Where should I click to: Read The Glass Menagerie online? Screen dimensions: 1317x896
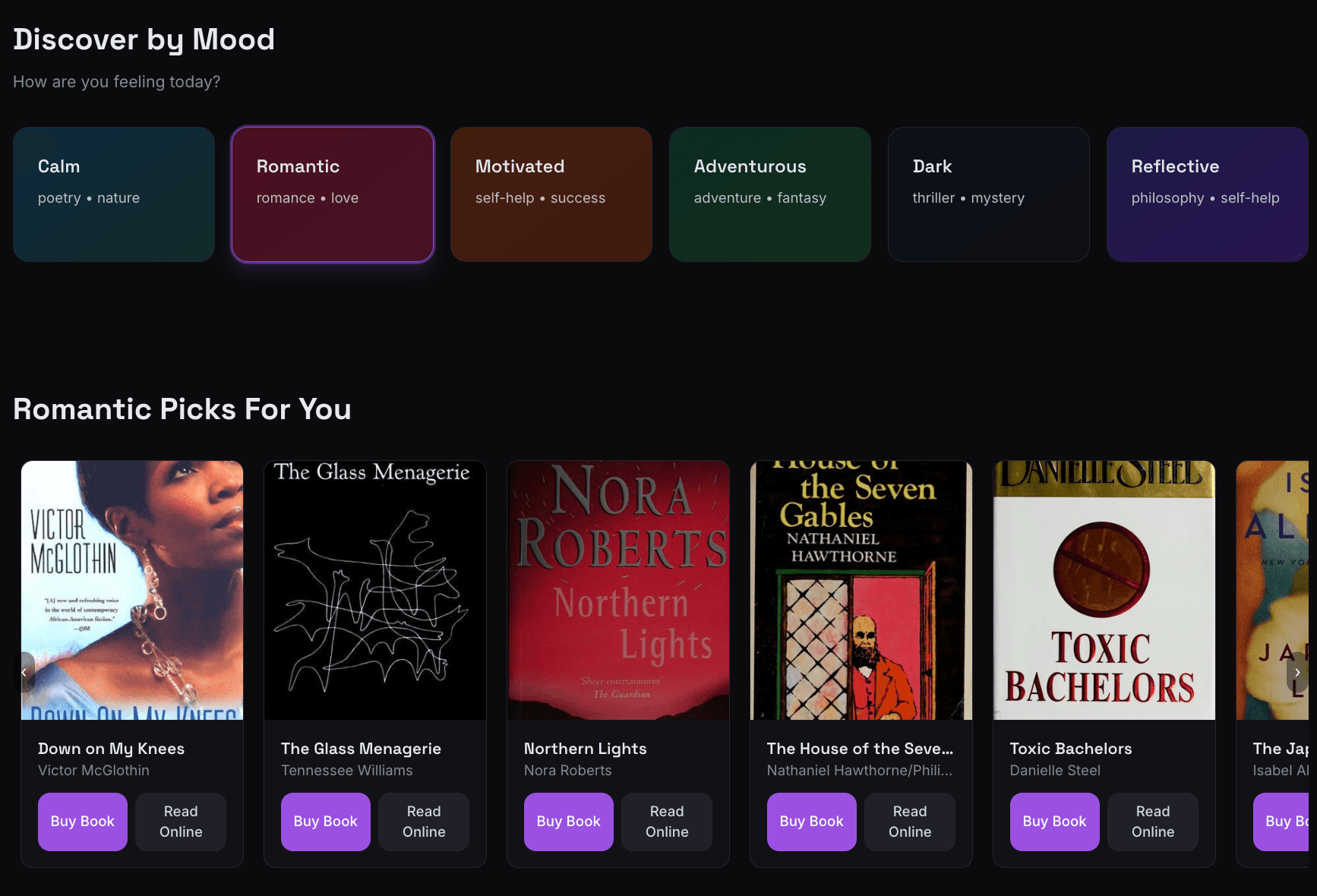click(423, 821)
